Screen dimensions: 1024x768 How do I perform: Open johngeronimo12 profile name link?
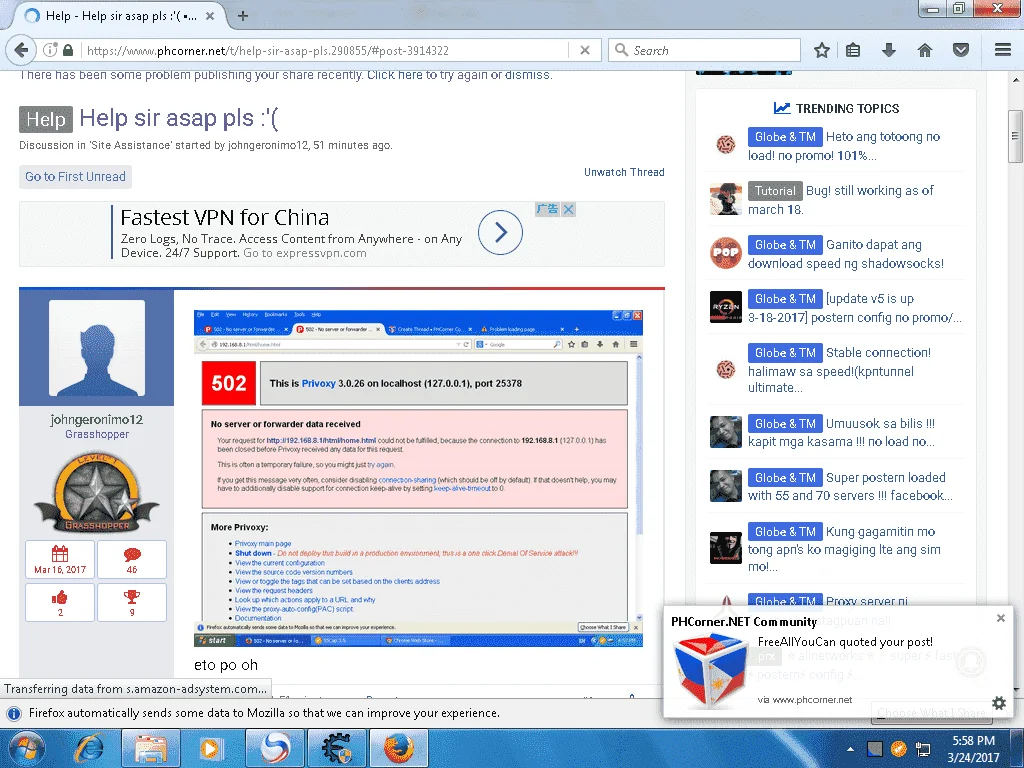point(97,419)
